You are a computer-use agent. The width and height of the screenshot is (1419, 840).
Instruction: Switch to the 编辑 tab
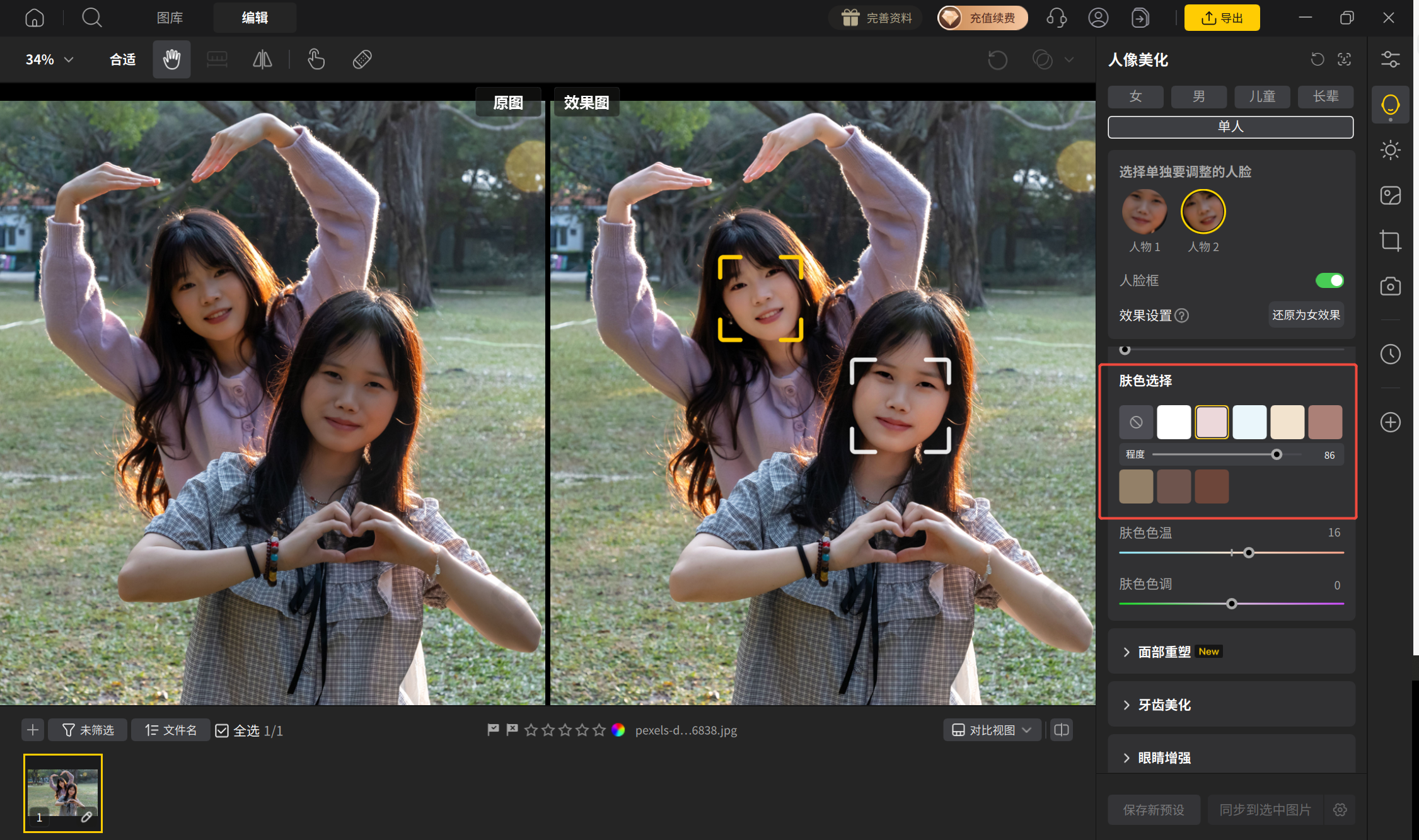(x=255, y=18)
